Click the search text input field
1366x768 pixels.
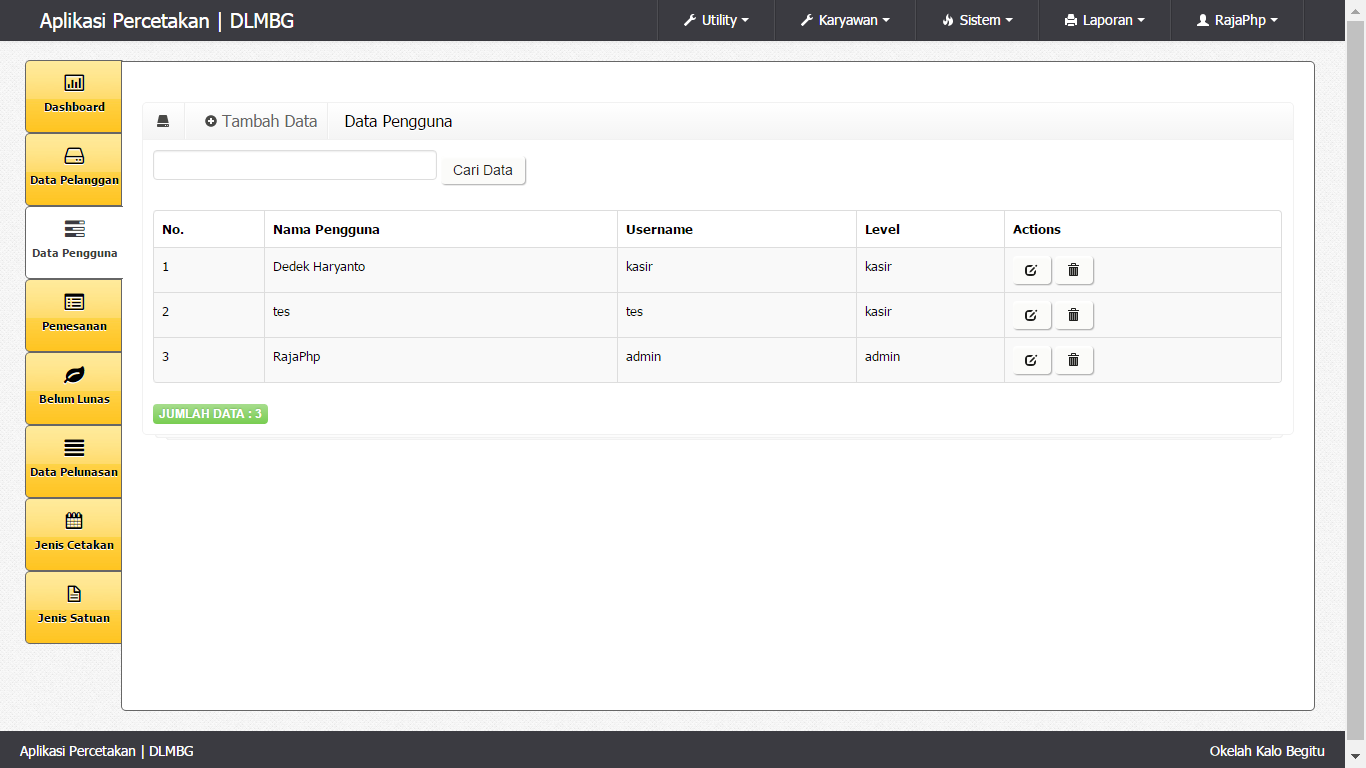click(x=295, y=165)
